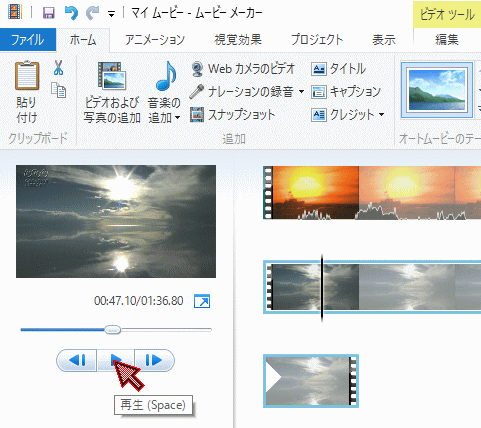This screenshot has height=428, width=481.
Task: Switch to the アニメーション tab
Action: click(155, 40)
